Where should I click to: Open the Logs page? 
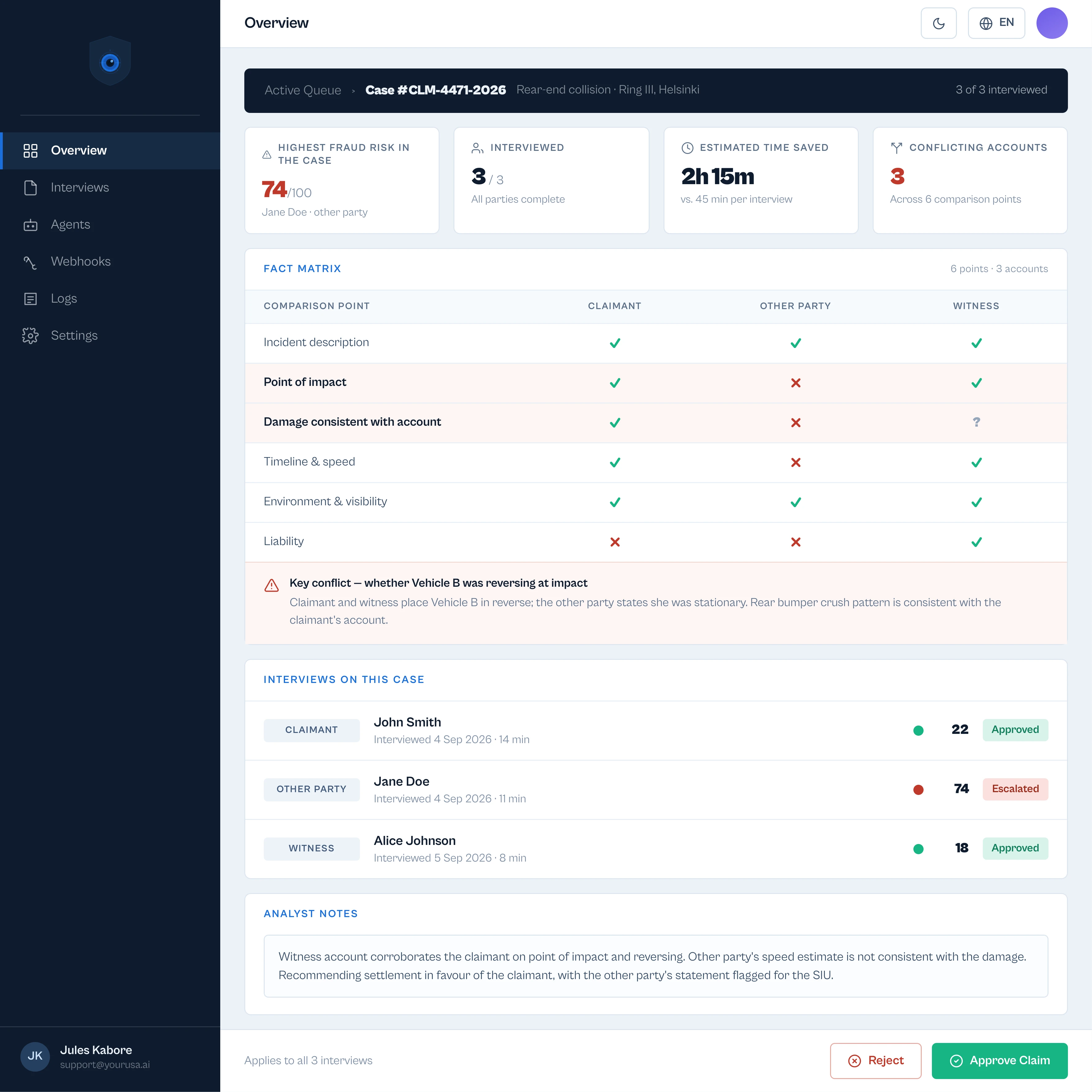point(110,299)
